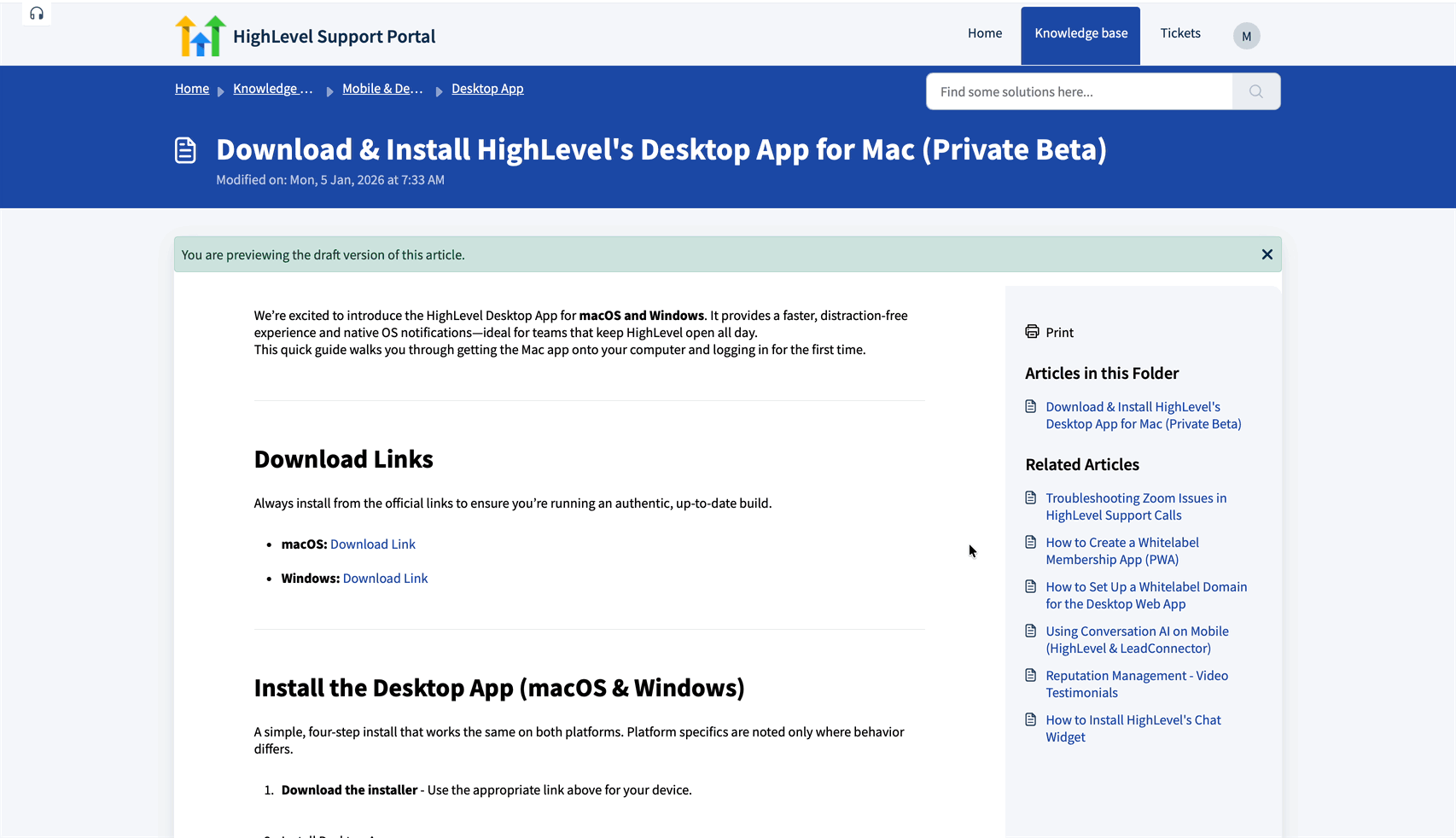Screen dimensions: 1456x838
Task: Open the Mobile & De… breadcrumb link
Action: coord(382,89)
